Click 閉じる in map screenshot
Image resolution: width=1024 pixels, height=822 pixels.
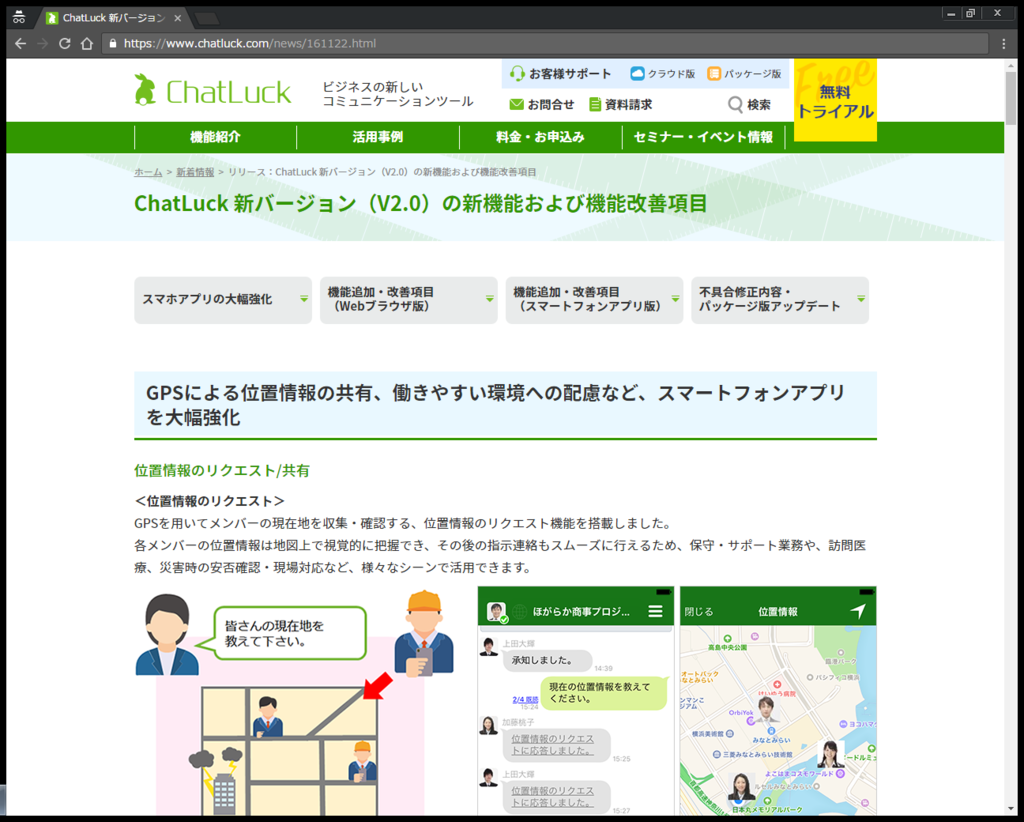pyautogui.click(x=699, y=612)
